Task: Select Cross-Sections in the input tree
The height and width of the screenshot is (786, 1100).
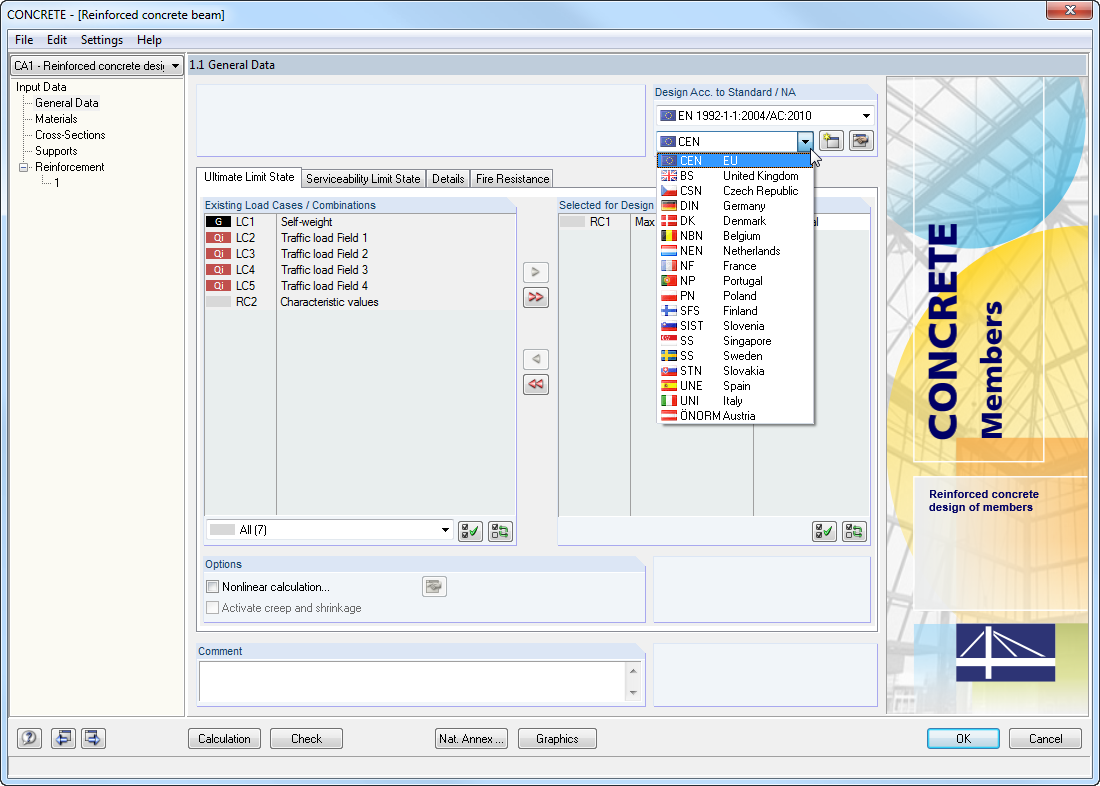Action: (x=70, y=135)
